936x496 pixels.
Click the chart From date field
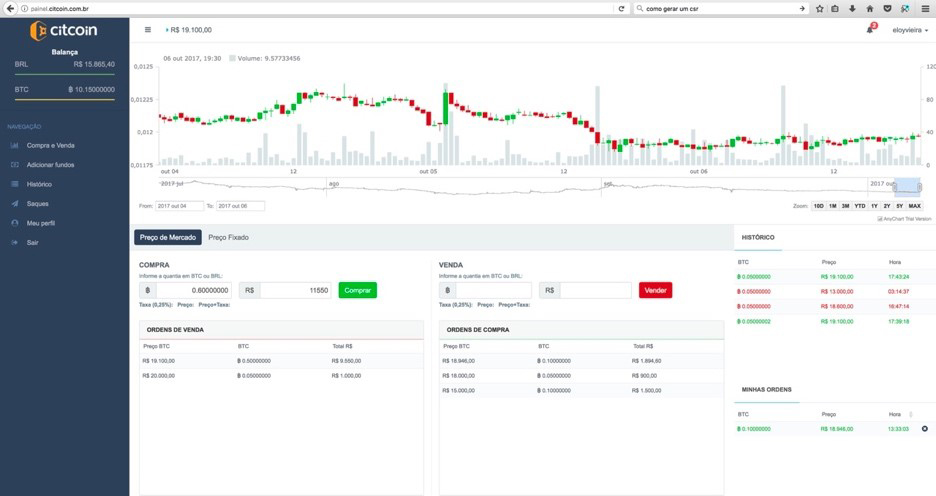click(179, 206)
